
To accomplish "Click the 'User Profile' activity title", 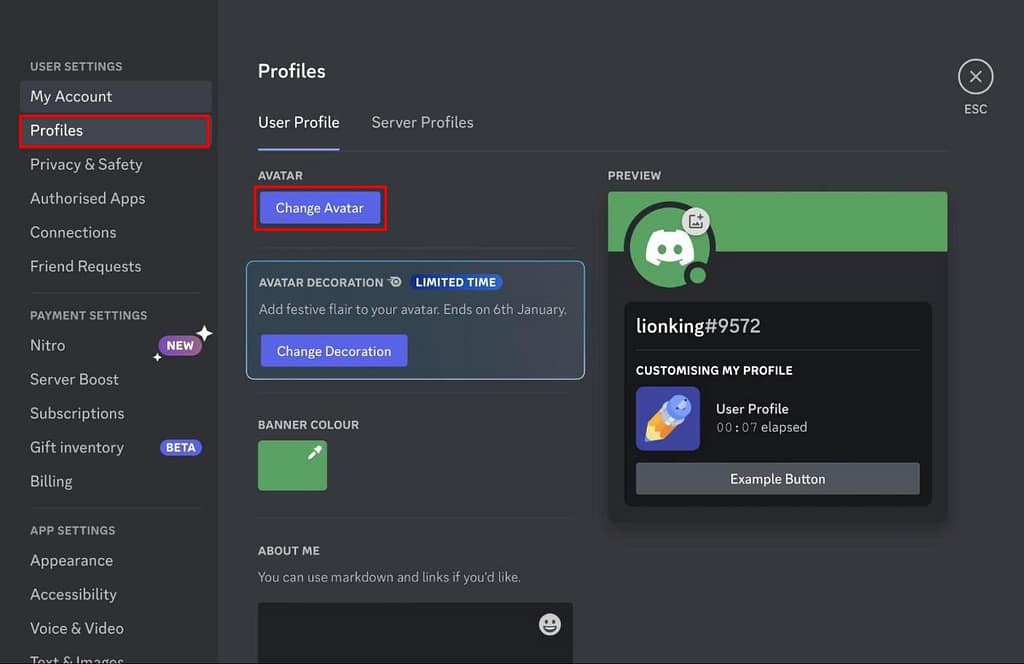I will [752, 409].
